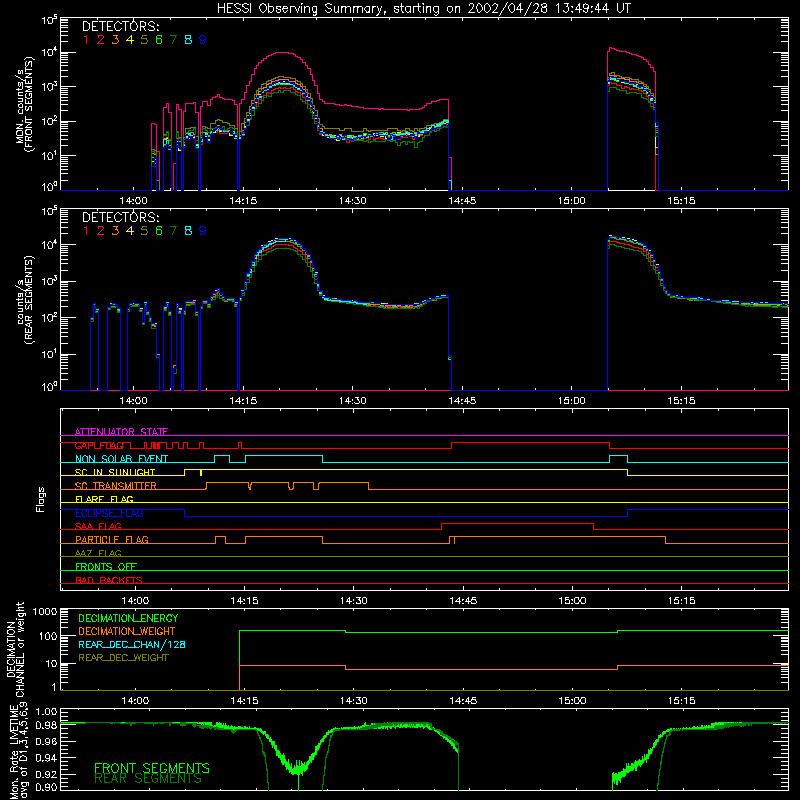Click the 14:00 tick under front segments plot
800x800 pixels.
133,201
